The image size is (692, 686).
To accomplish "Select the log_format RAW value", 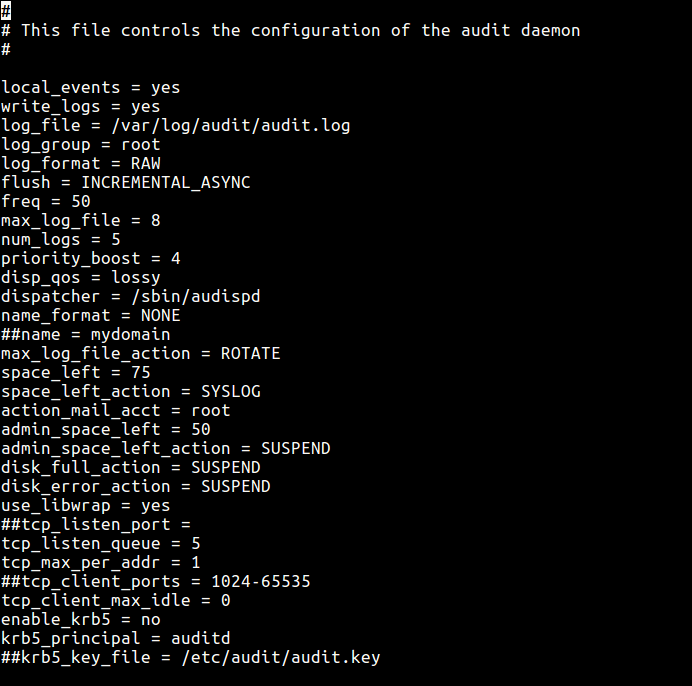I will (145, 163).
